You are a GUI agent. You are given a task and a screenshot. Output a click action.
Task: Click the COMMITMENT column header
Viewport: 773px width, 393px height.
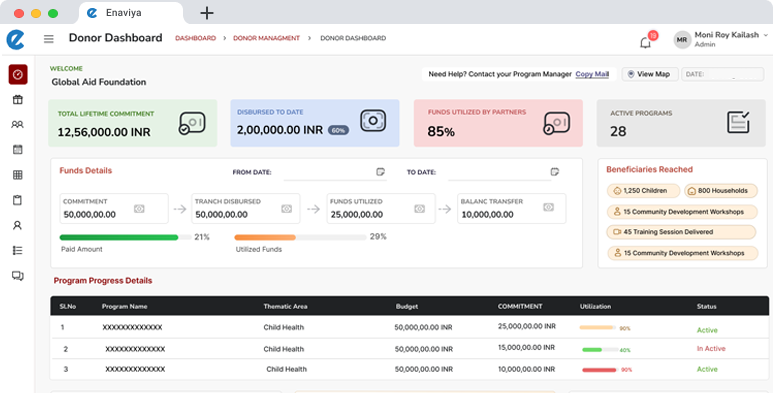pyautogui.click(x=520, y=306)
